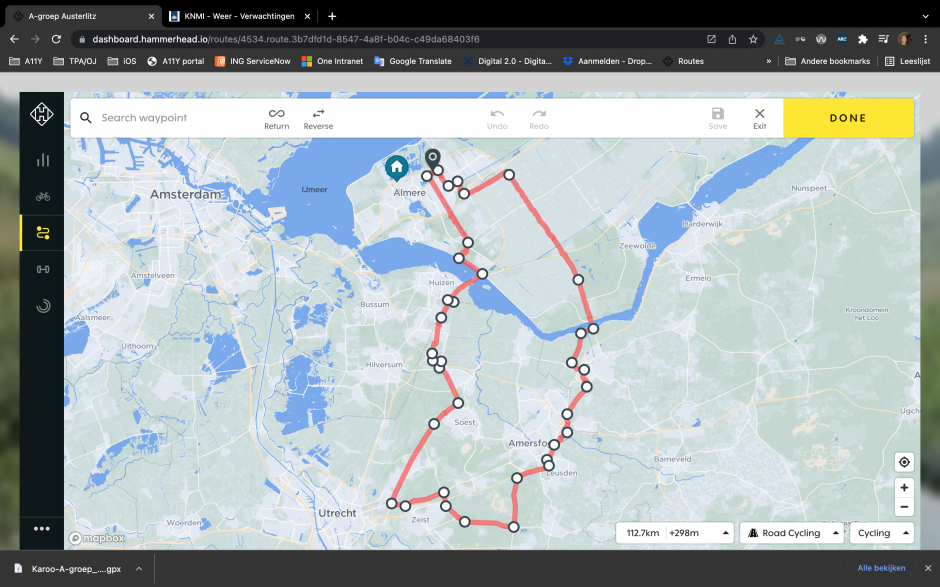Click the Search waypoint field
The image size is (940, 587).
point(170,118)
